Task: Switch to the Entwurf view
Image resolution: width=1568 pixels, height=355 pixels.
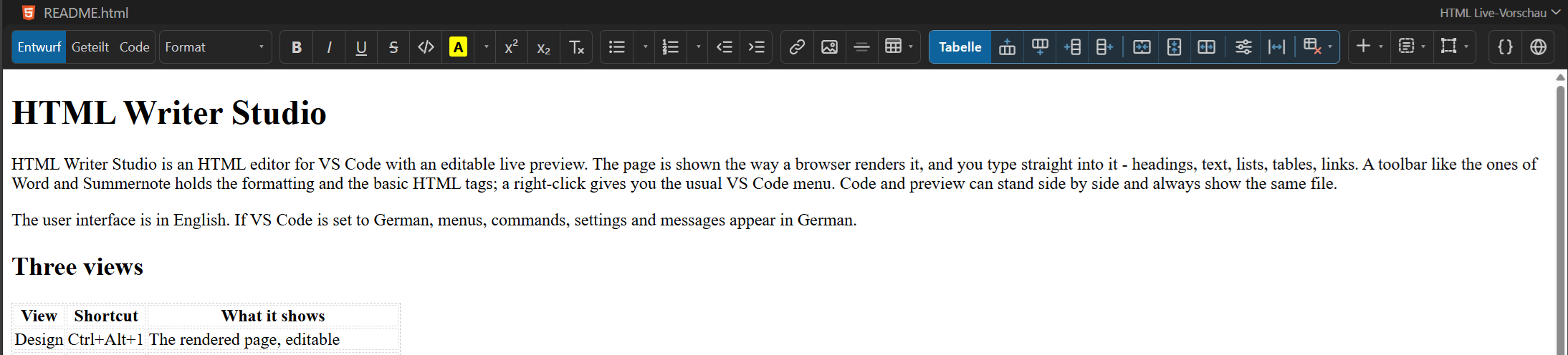Action: 39,47
